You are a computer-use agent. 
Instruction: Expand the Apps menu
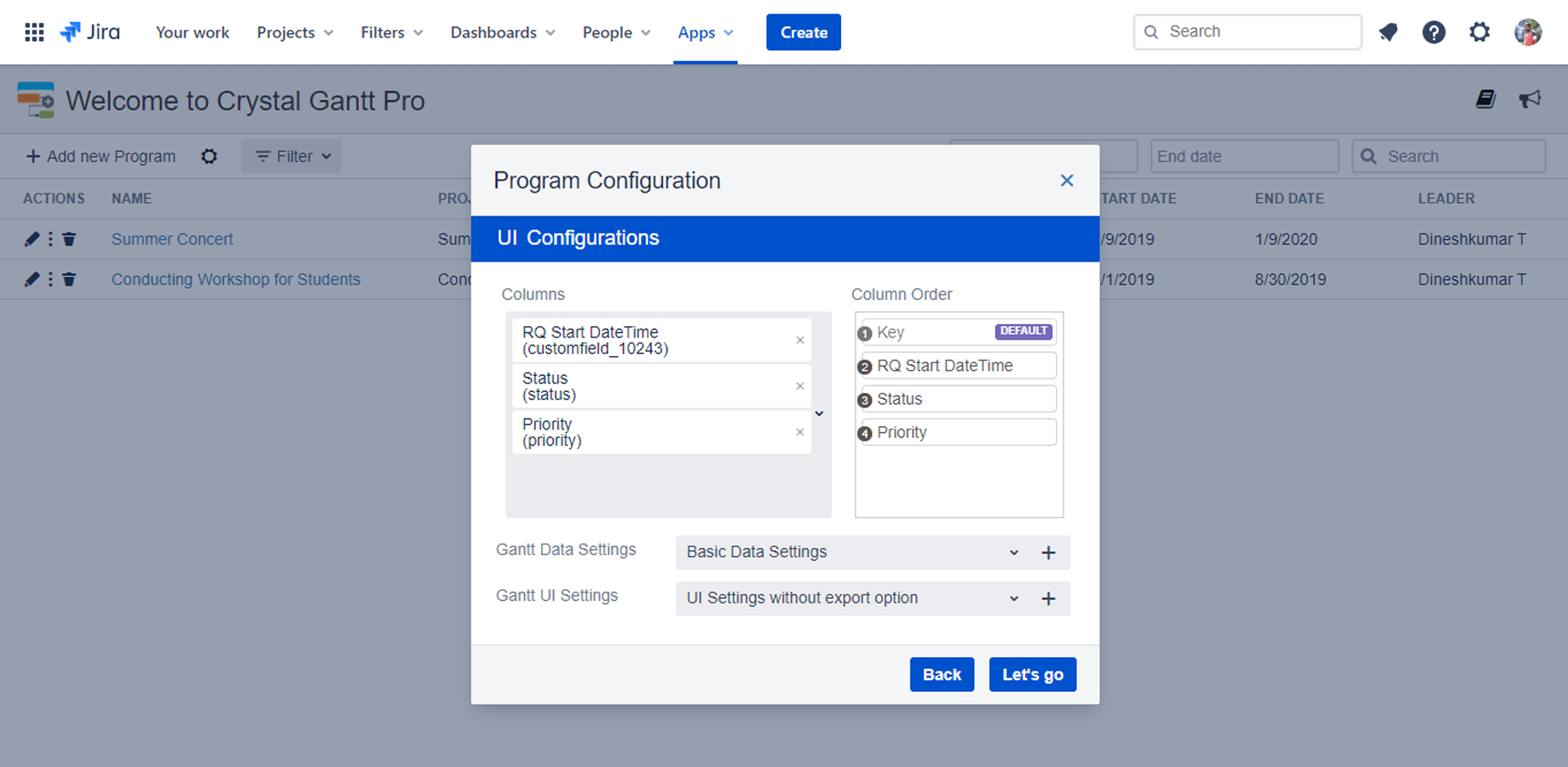706,32
